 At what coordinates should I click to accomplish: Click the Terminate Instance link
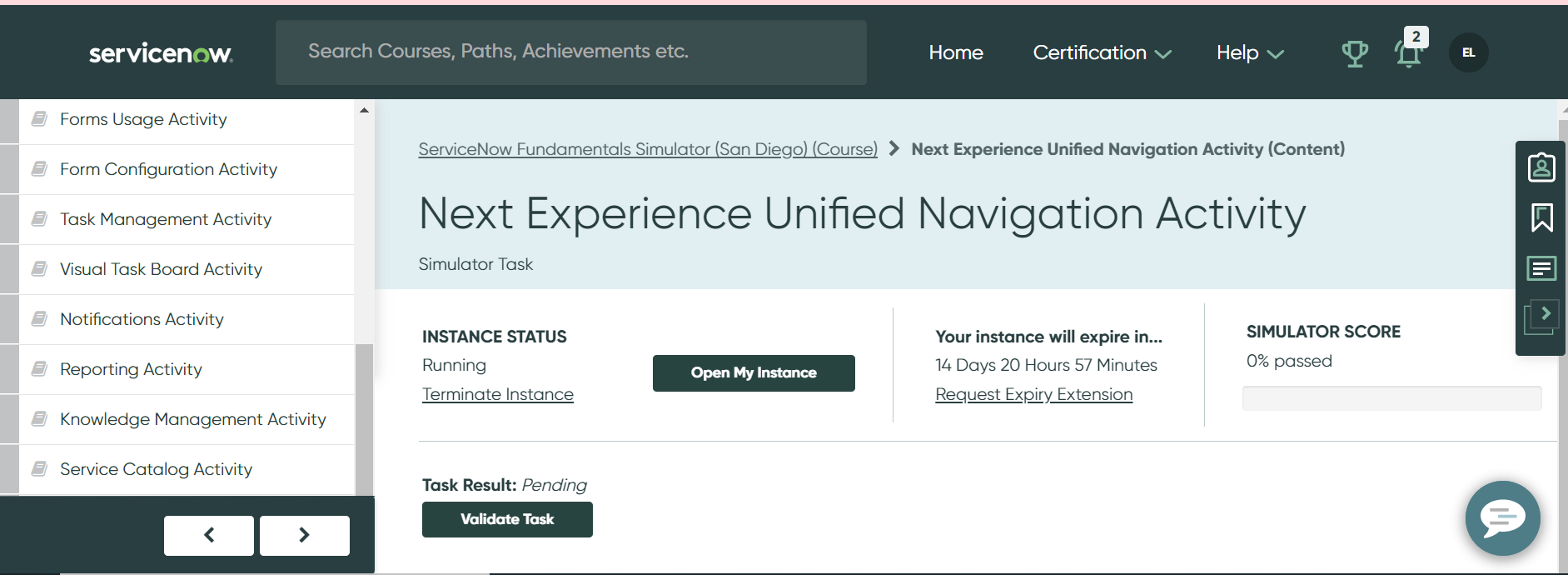498,394
